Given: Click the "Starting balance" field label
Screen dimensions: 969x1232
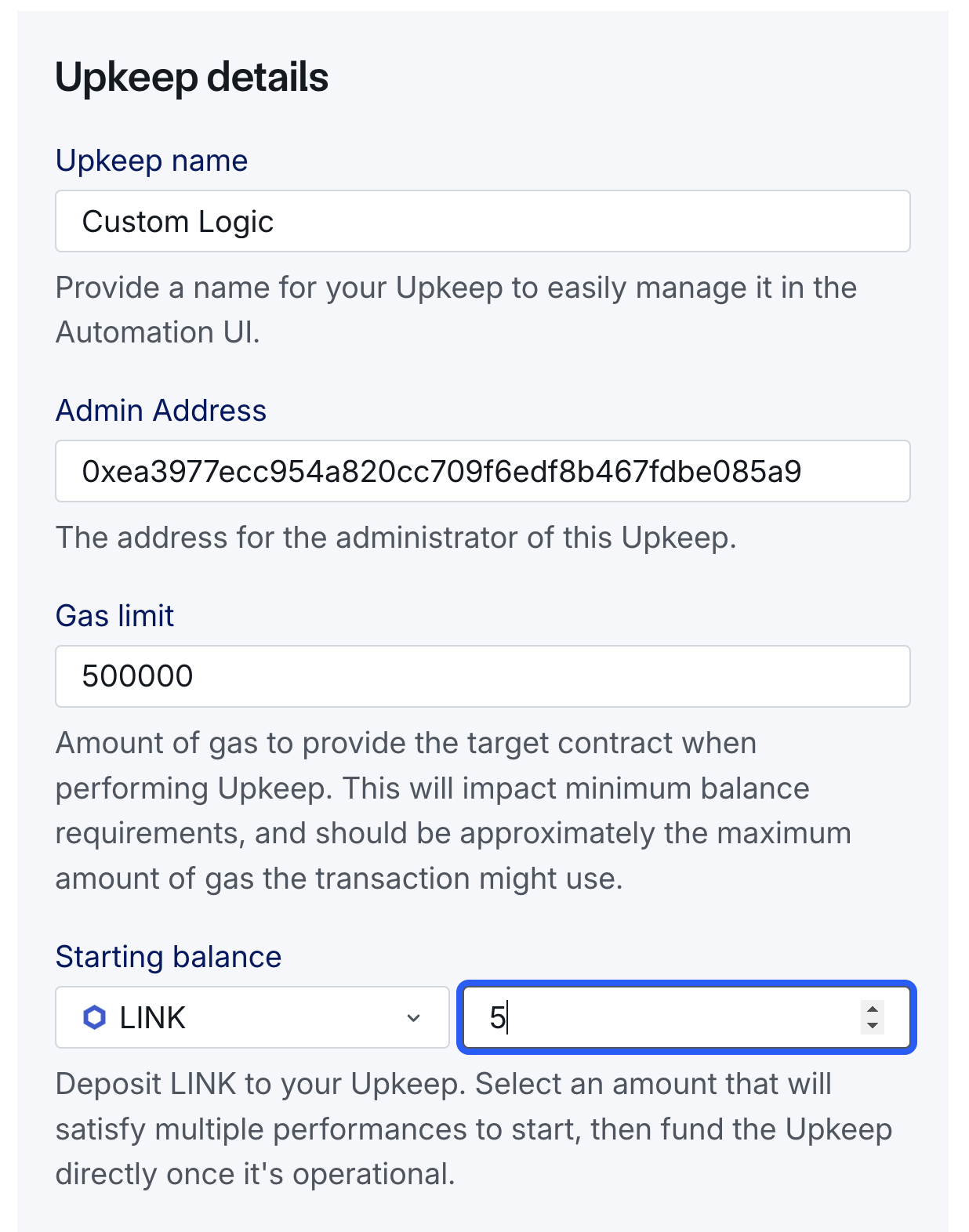Looking at the screenshot, I should pyautogui.click(x=168, y=957).
